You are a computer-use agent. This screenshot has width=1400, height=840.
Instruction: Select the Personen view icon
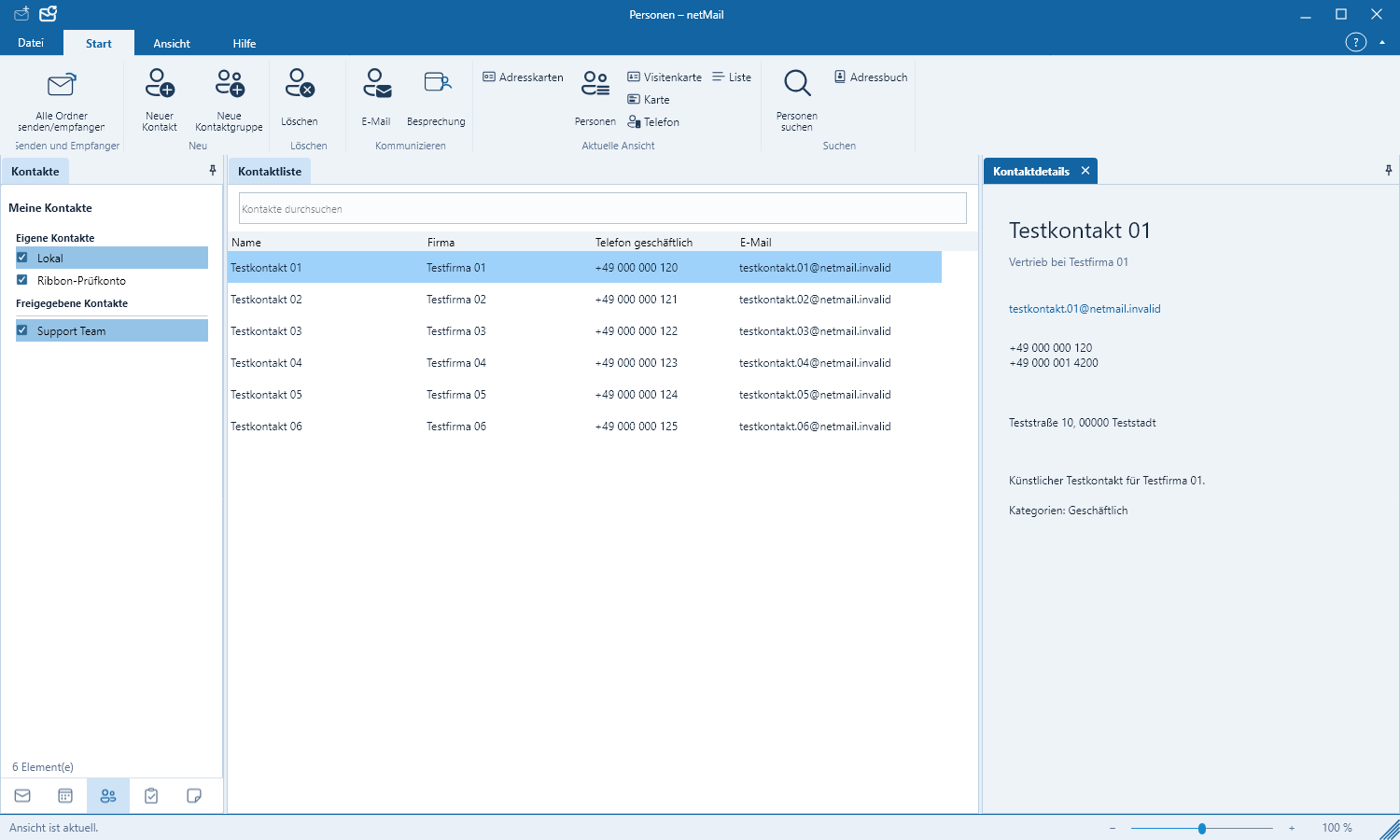click(595, 84)
